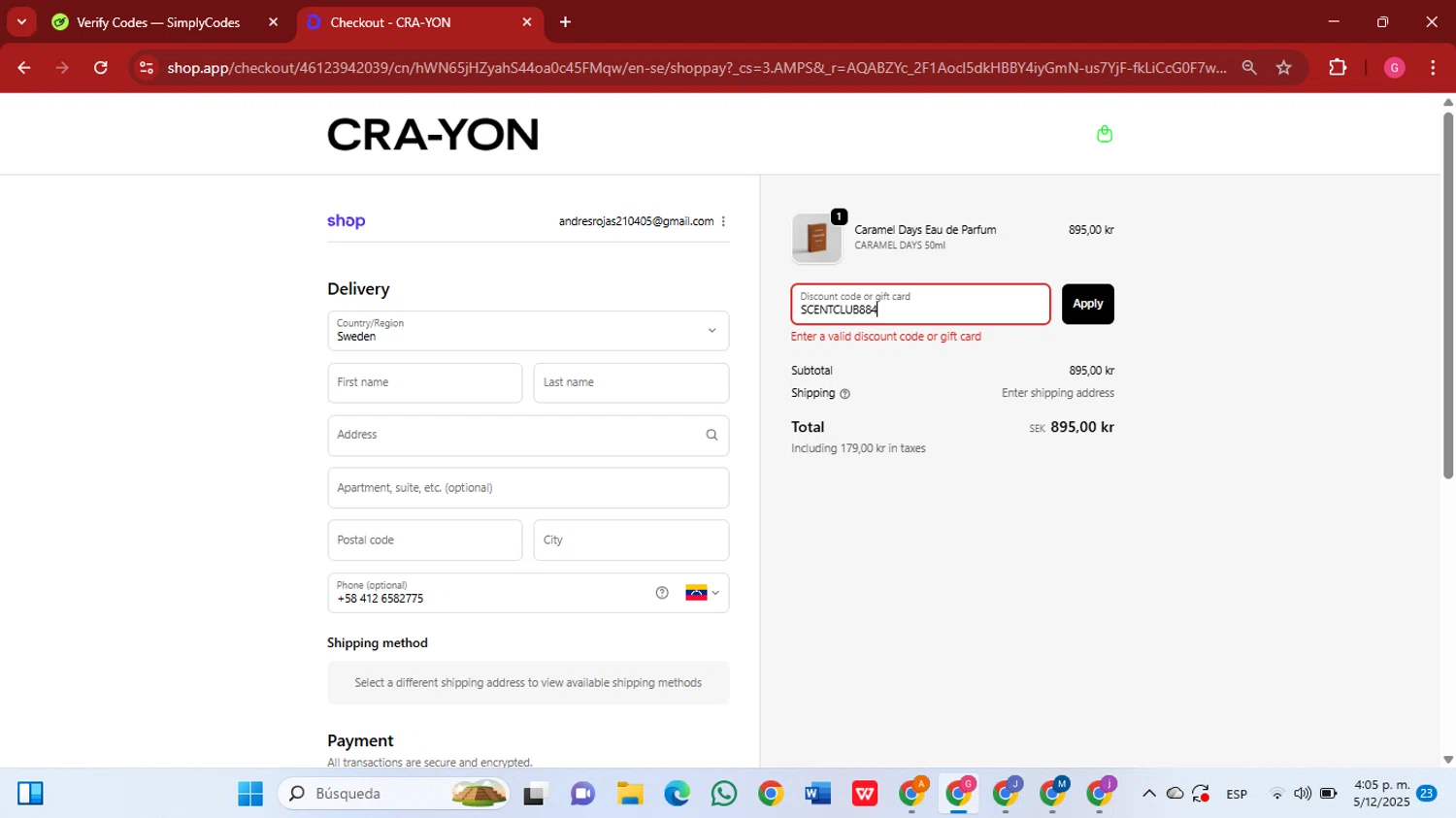View site information icon in address bar
The height and width of the screenshot is (818, 1456).
point(147,68)
